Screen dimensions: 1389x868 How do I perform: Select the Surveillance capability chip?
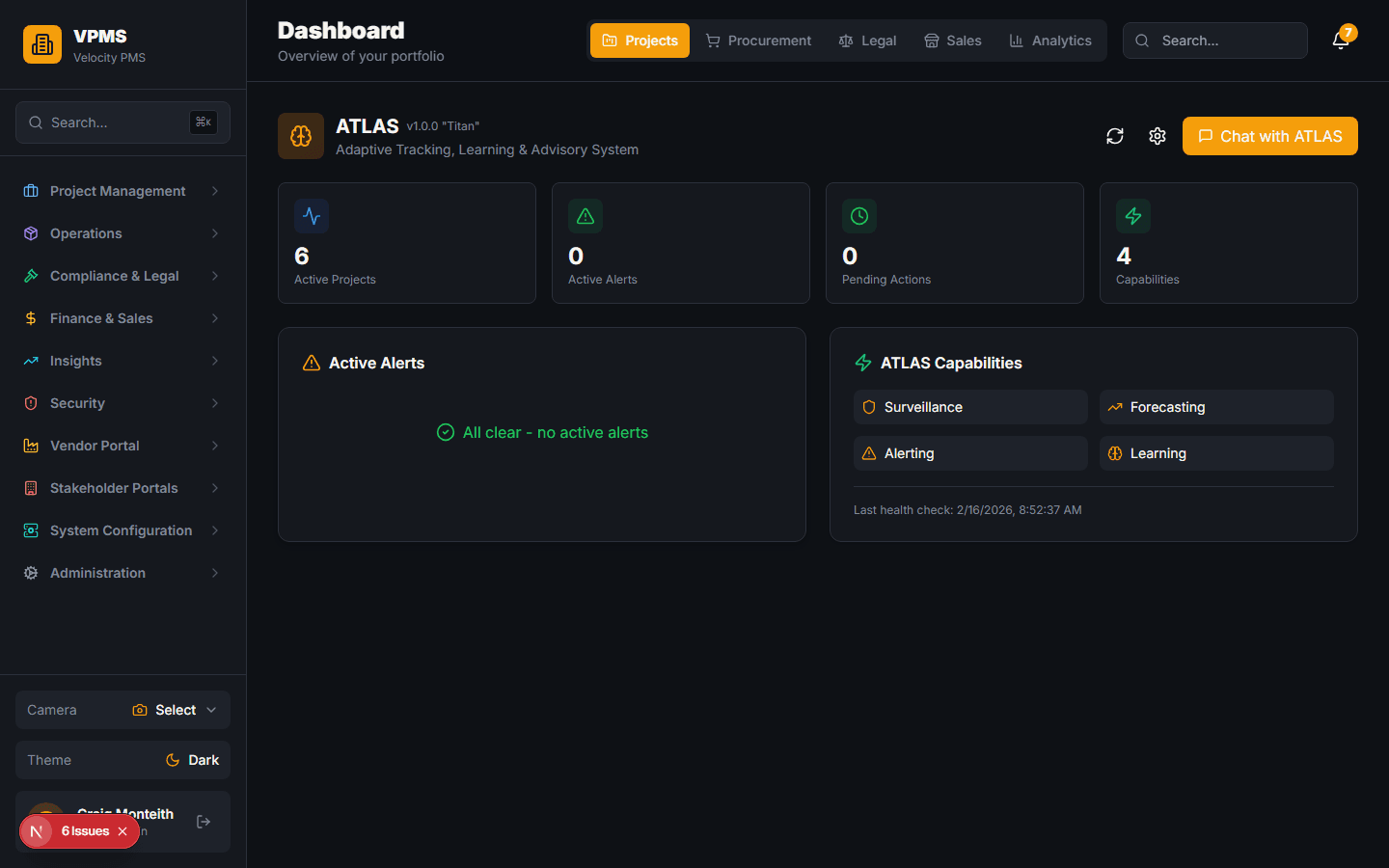pyautogui.click(x=969, y=407)
